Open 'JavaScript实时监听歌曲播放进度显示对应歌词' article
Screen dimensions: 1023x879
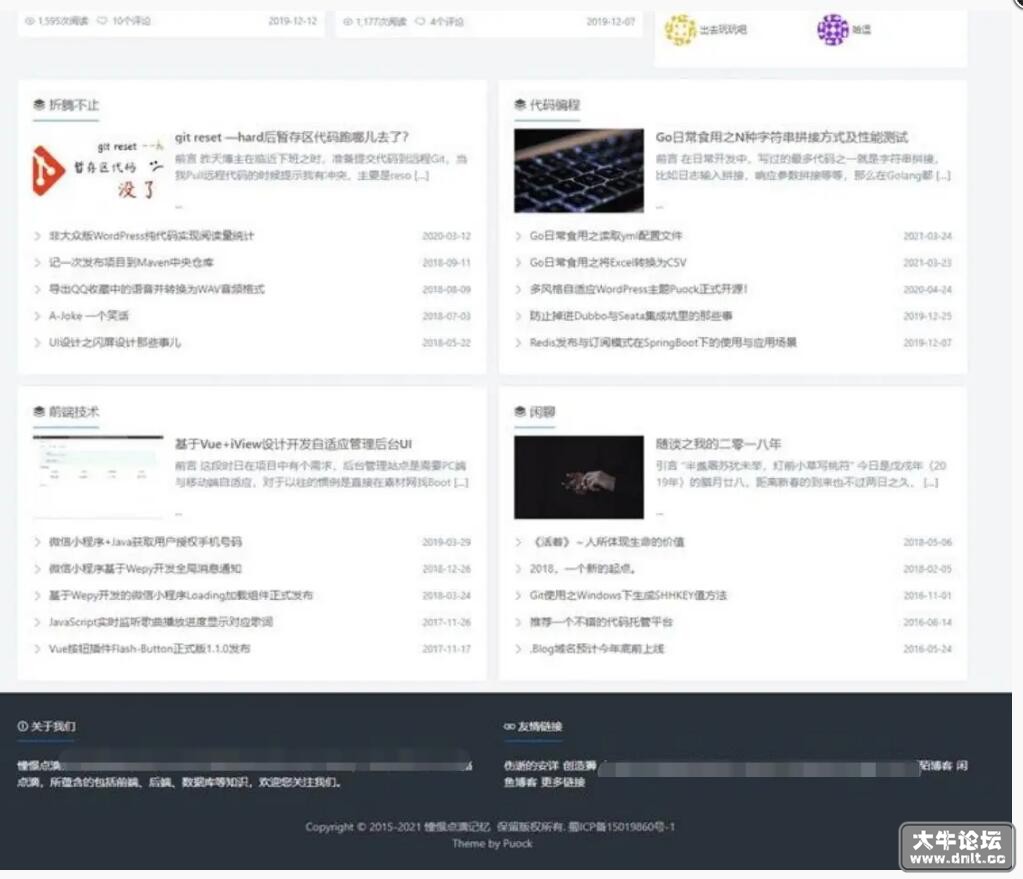tap(160, 622)
